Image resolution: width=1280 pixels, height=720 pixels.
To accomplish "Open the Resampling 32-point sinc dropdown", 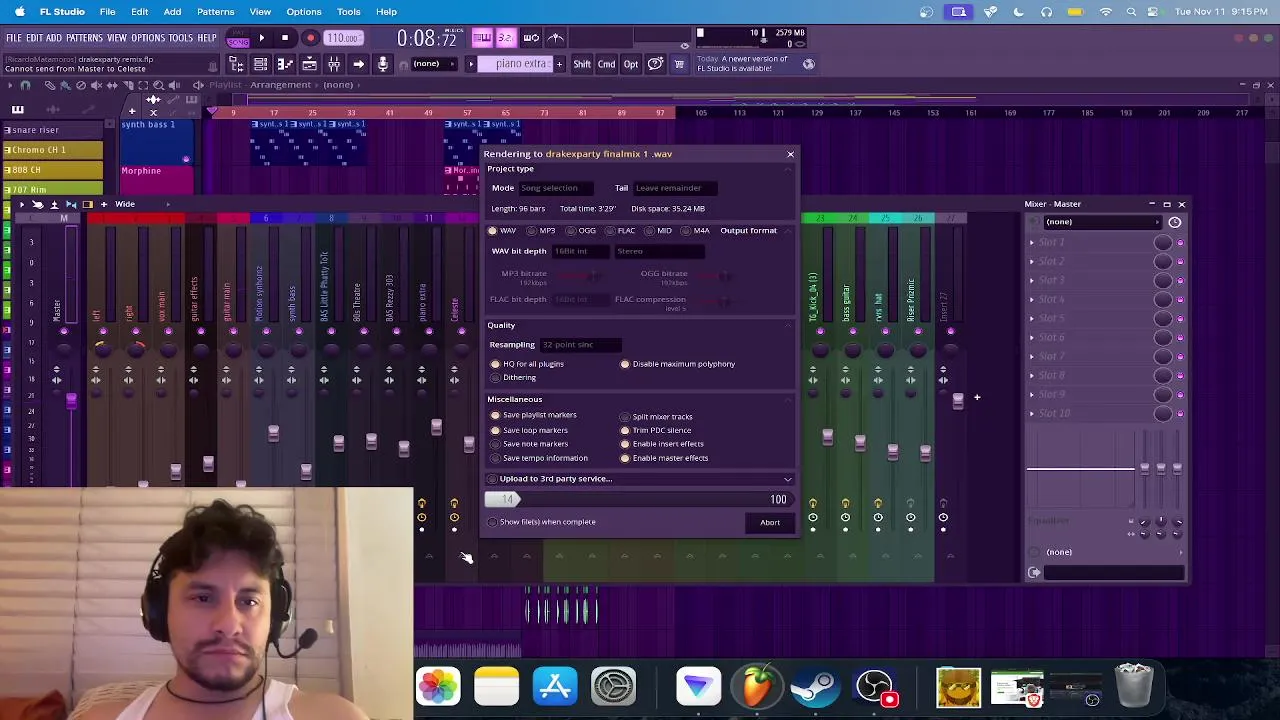I will point(580,345).
